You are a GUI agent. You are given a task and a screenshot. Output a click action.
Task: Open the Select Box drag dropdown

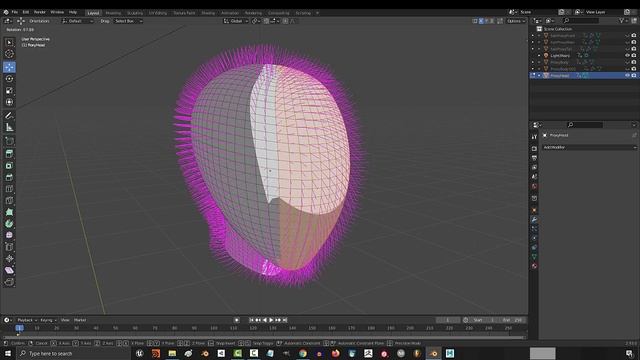tap(128, 21)
